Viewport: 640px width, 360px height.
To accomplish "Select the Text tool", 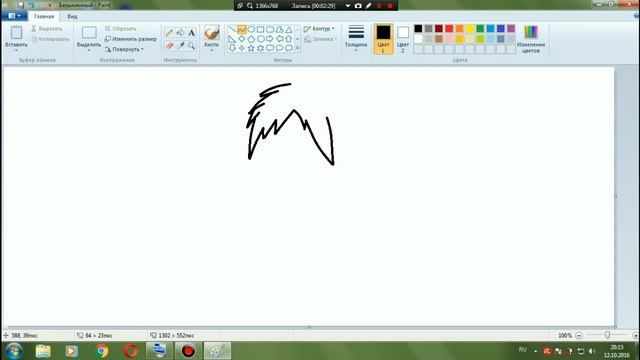I will click(191, 33).
